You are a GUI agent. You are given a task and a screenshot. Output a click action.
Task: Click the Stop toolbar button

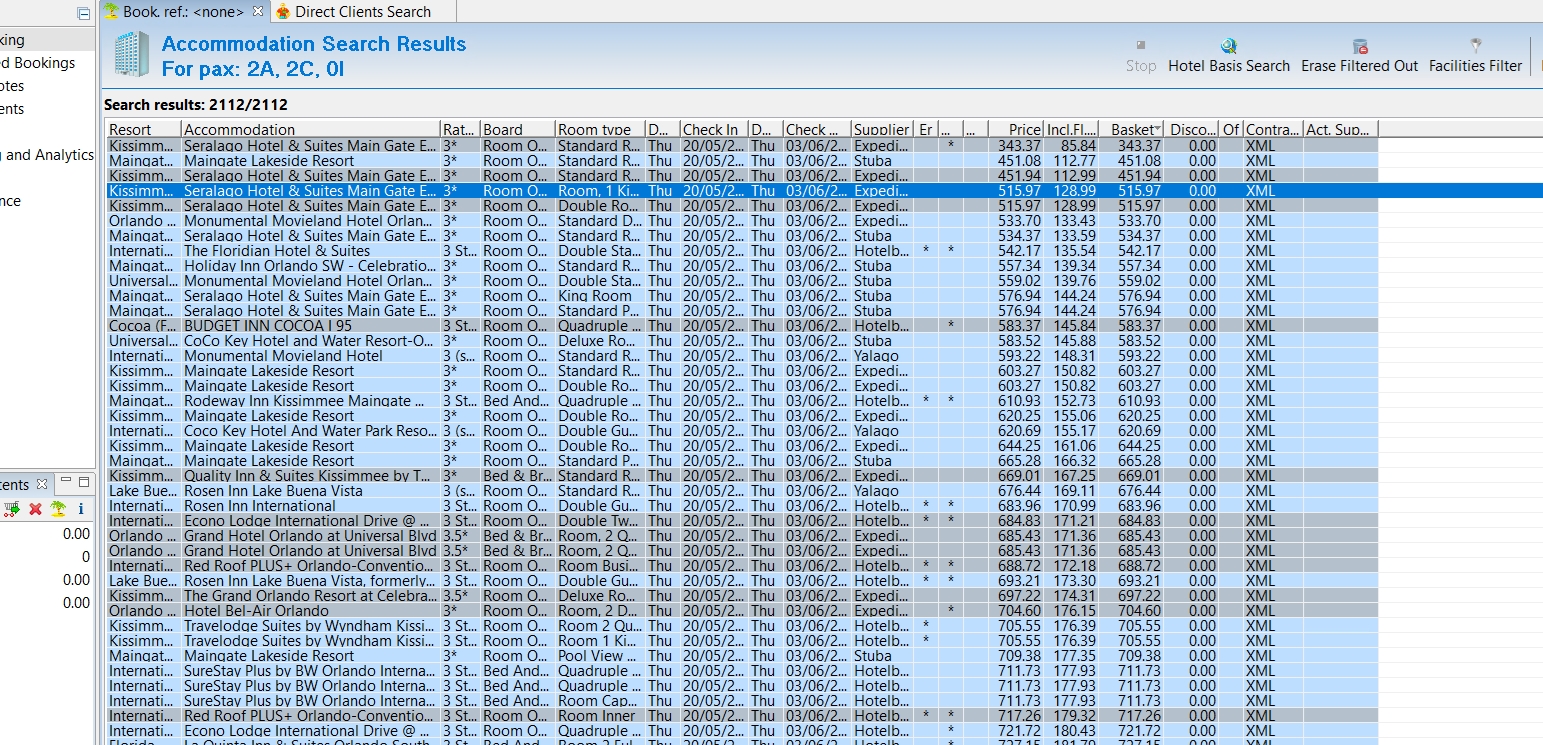click(x=1141, y=56)
